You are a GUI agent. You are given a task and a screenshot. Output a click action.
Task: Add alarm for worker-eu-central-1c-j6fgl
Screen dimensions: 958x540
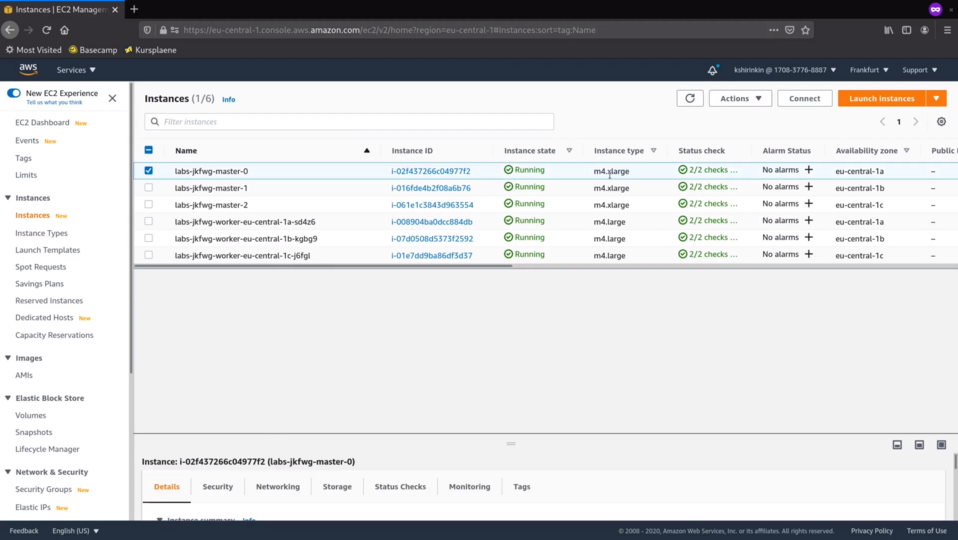pyautogui.click(x=808, y=254)
